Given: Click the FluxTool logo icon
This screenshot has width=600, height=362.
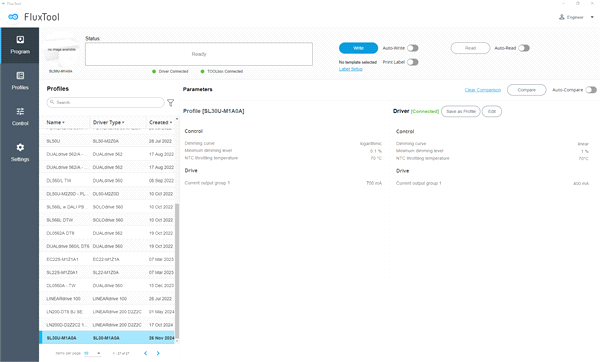Looking at the screenshot, I should [x=13, y=17].
